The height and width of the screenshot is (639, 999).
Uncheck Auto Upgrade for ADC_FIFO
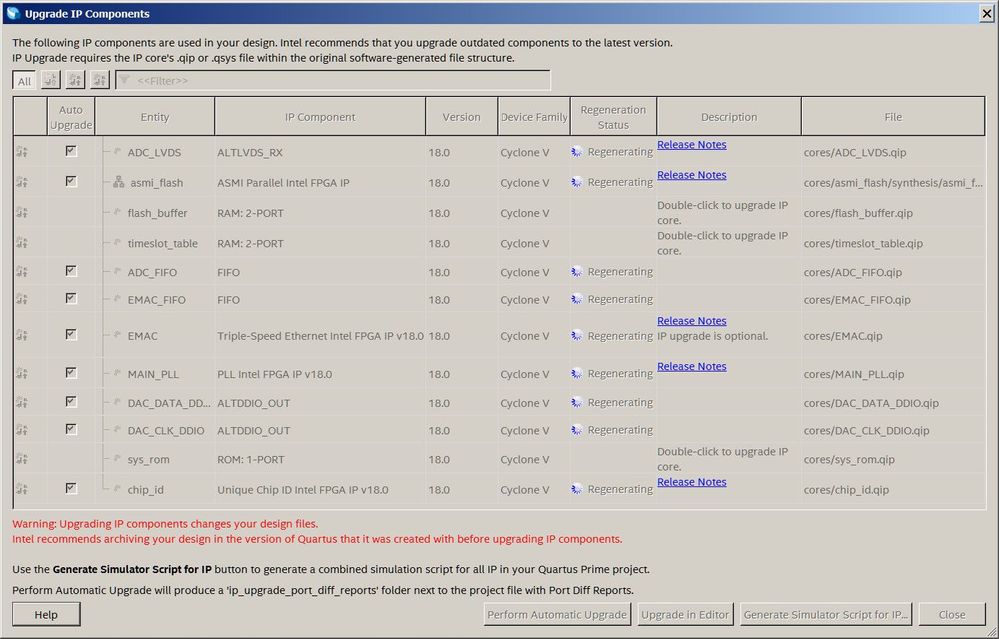pos(71,271)
